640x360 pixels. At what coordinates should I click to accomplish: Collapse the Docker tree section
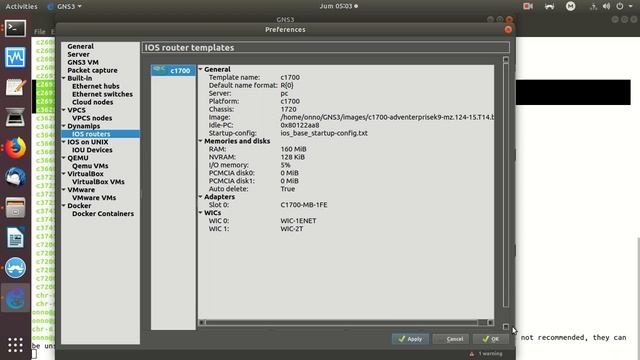pos(64,205)
